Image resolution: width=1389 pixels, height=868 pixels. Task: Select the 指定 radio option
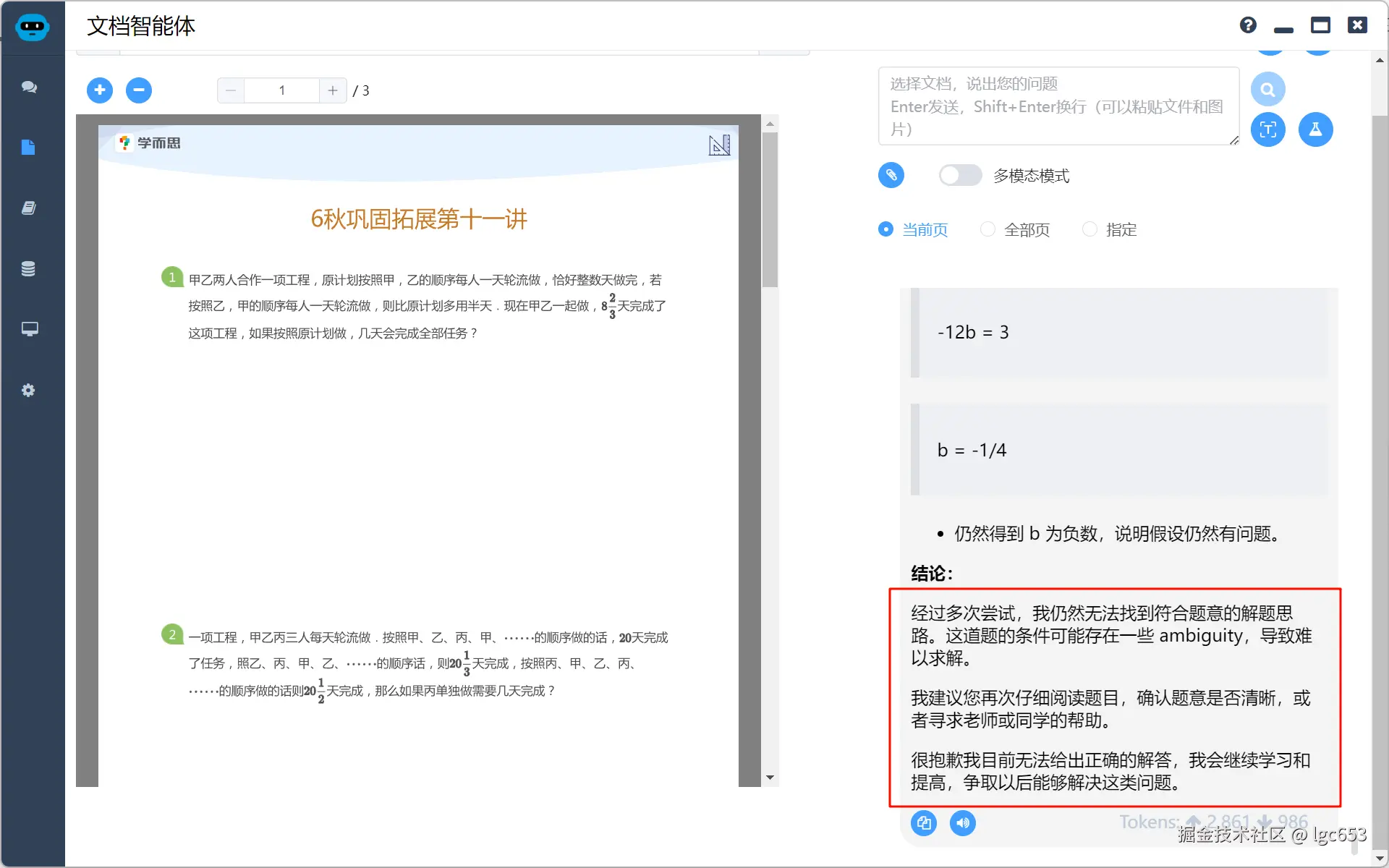[1089, 229]
